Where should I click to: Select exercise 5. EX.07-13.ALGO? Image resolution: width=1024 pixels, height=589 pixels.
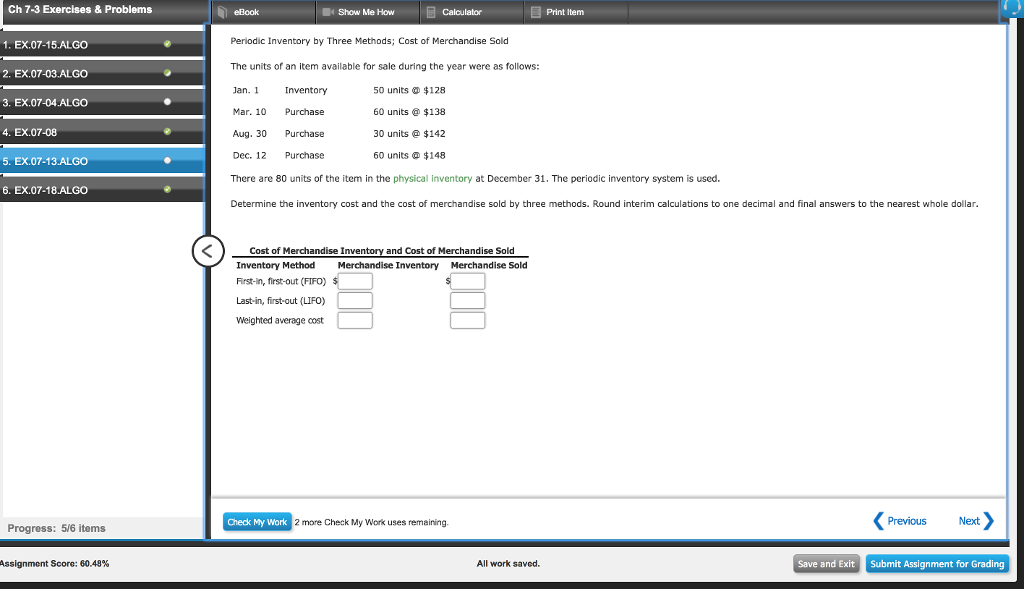tap(103, 161)
